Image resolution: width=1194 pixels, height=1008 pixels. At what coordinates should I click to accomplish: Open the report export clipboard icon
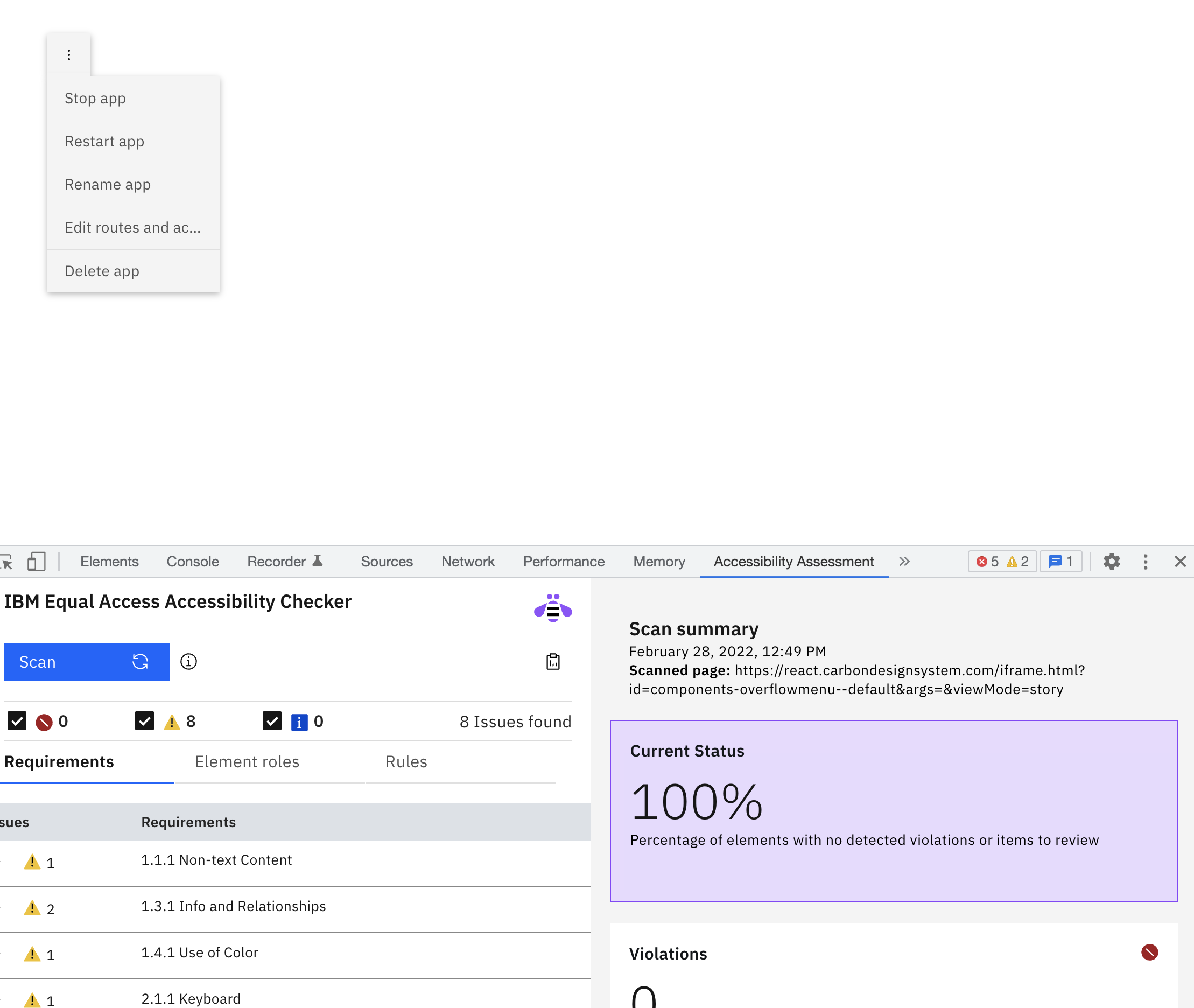[x=552, y=661]
